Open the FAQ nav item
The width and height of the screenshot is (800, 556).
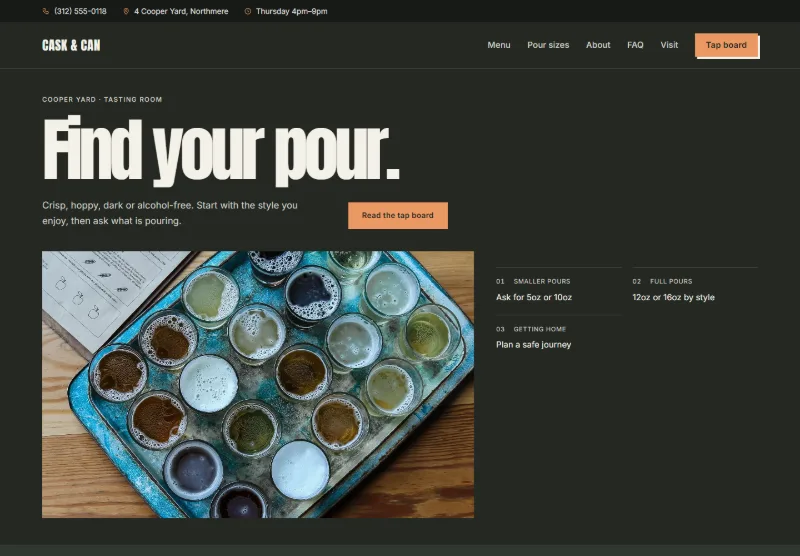pyautogui.click(x=635, y=45)
